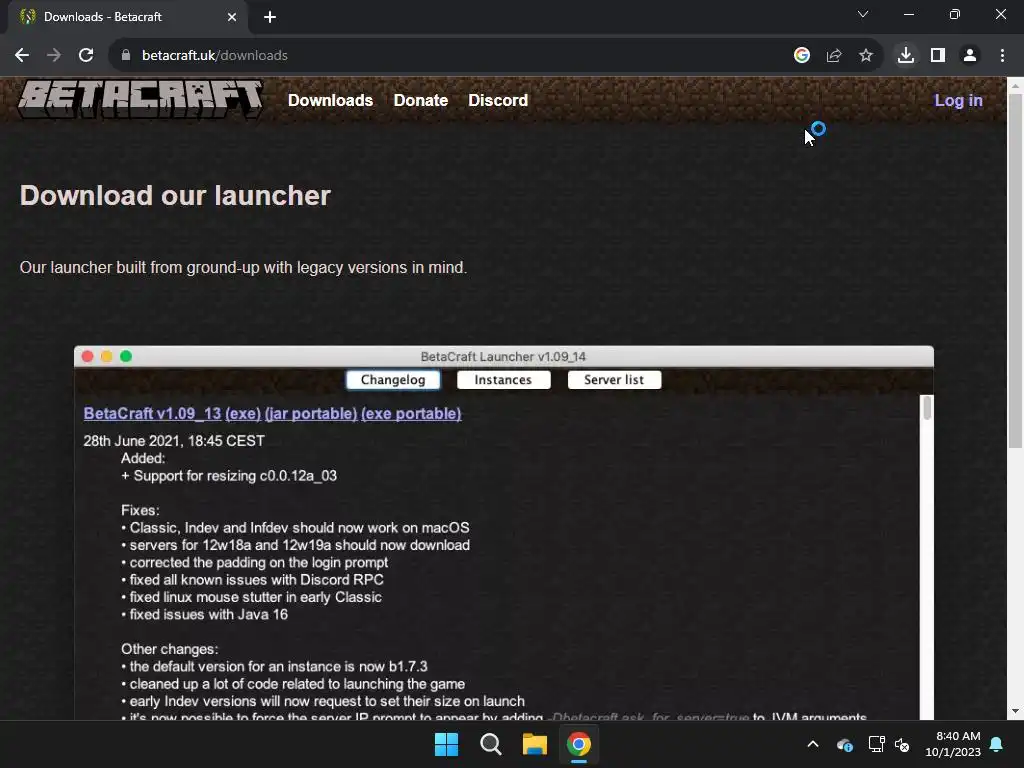The width and height of the screenshot is (1024, 768).
Task: Switch to the Server list tab
Action: coord(614,380)
